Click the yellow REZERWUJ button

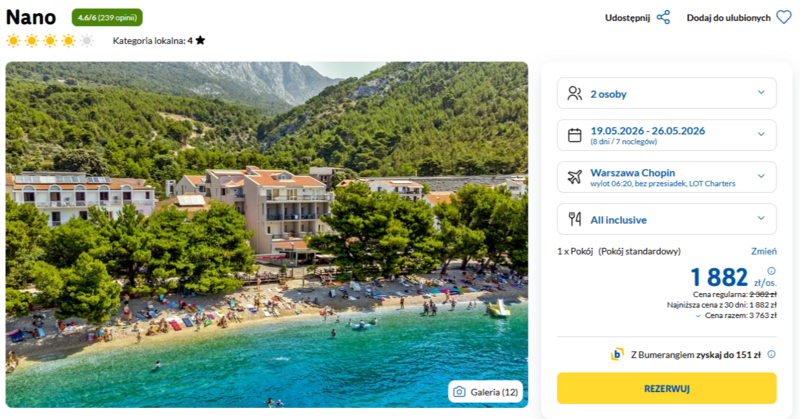[x=666, y=388]
